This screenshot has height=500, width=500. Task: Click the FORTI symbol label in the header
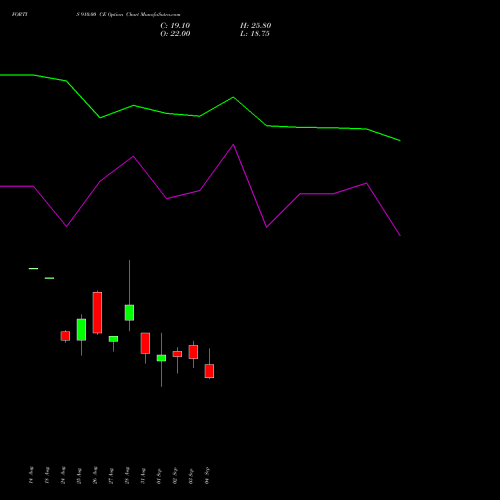19,14
